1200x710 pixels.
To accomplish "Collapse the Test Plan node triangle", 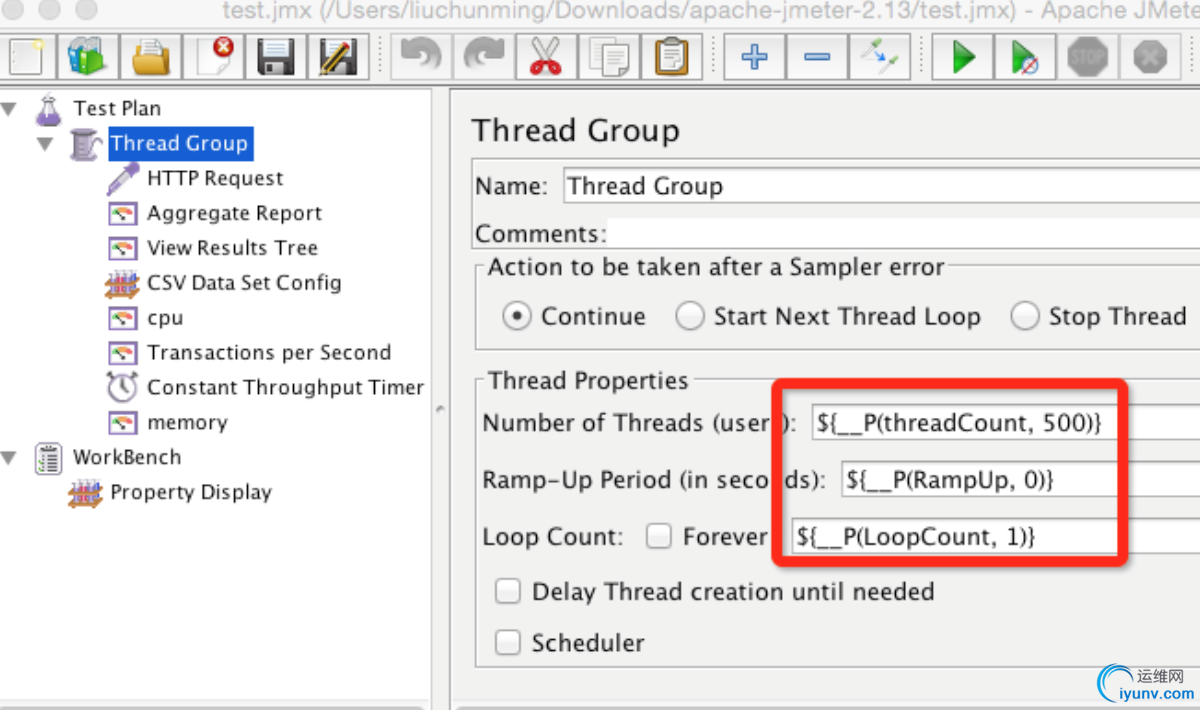I will (10, 108).
